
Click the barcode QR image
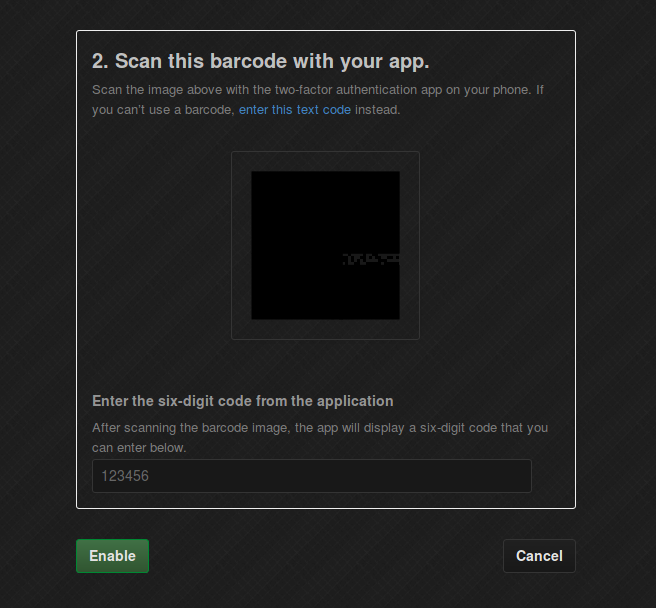tap(325, 245)
